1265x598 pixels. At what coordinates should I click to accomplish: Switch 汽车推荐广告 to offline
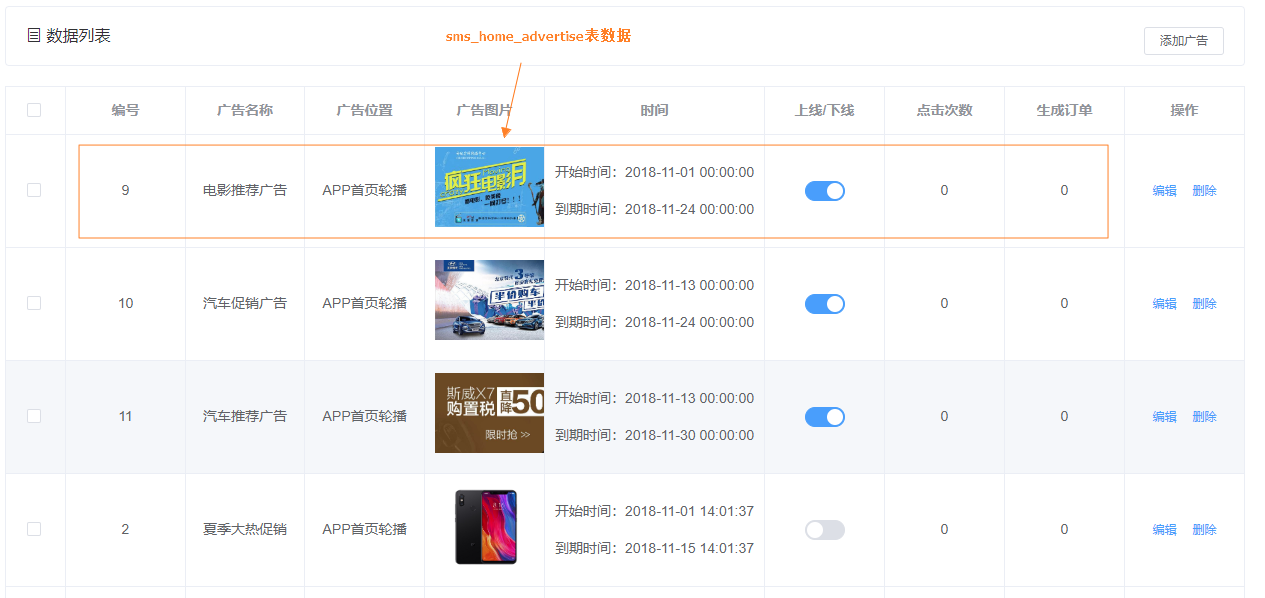pyautogui.click(x=824, y=416)
